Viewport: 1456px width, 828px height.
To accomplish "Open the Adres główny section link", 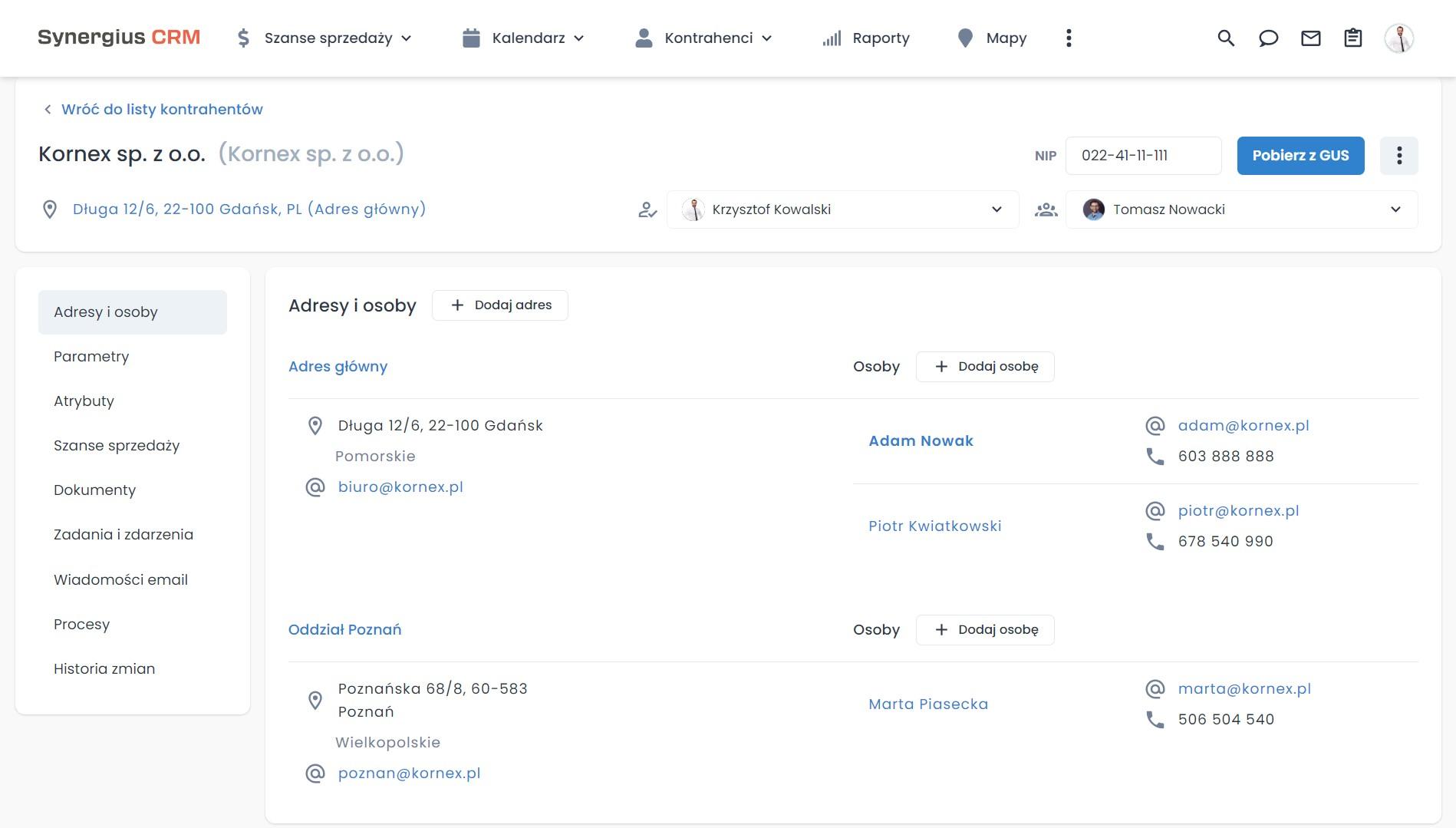I will tap(338, 367).
